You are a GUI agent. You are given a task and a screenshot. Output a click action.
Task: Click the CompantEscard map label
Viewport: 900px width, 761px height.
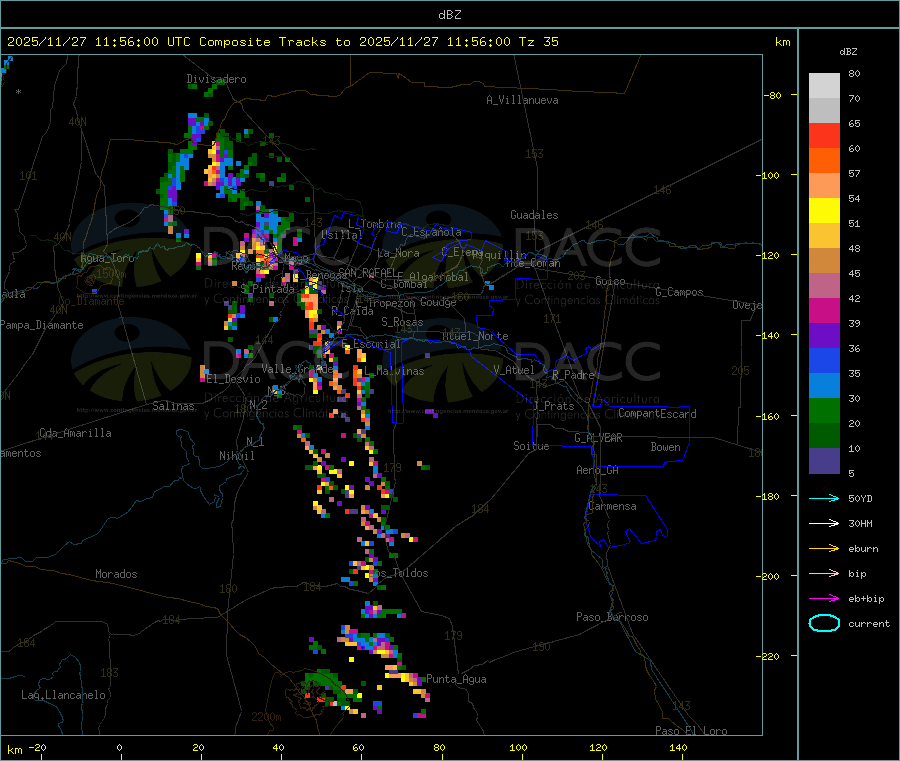tap(657, 414)
